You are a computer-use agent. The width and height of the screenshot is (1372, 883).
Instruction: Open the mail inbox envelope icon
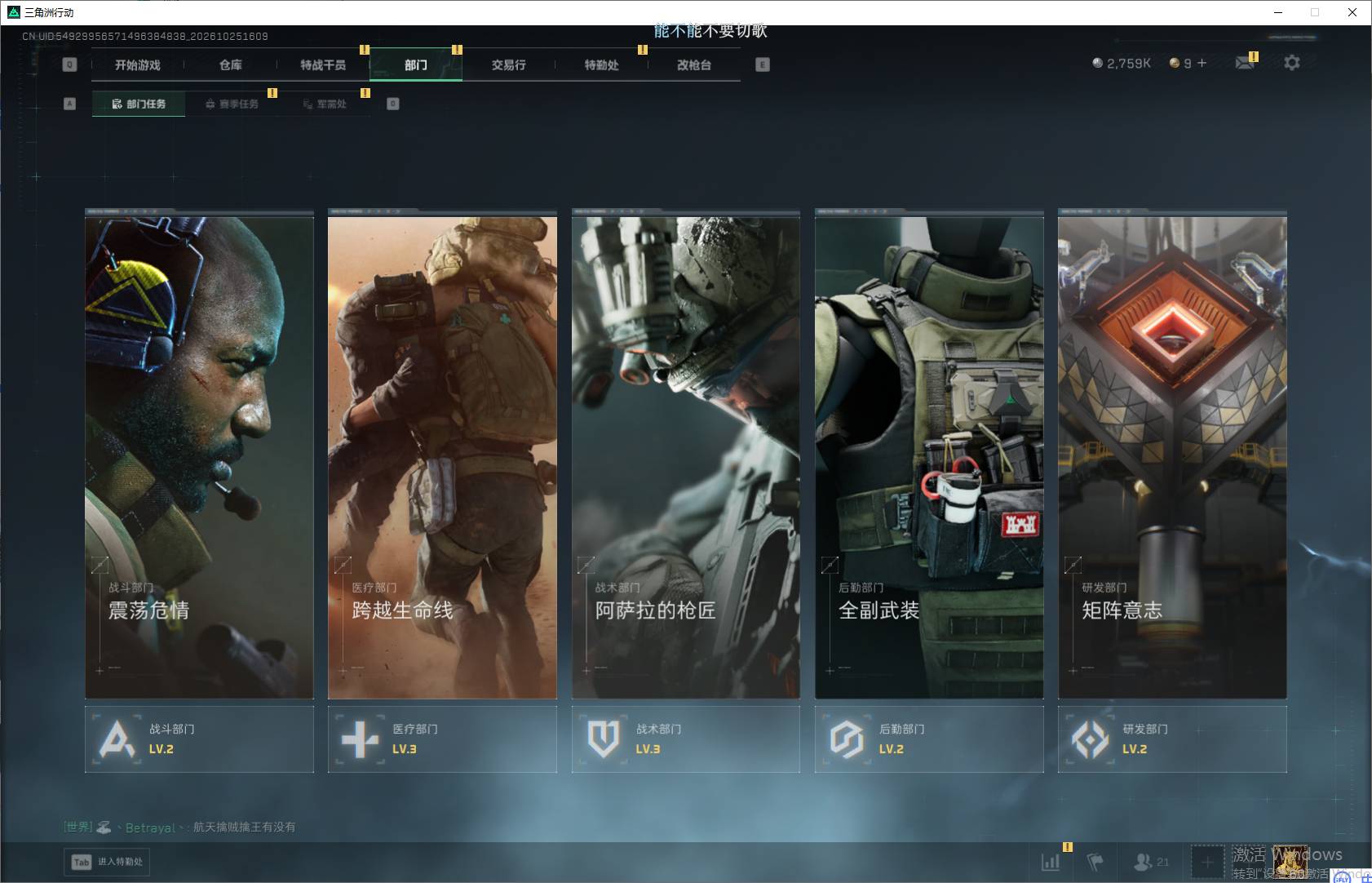click(x=1245, y=63)
